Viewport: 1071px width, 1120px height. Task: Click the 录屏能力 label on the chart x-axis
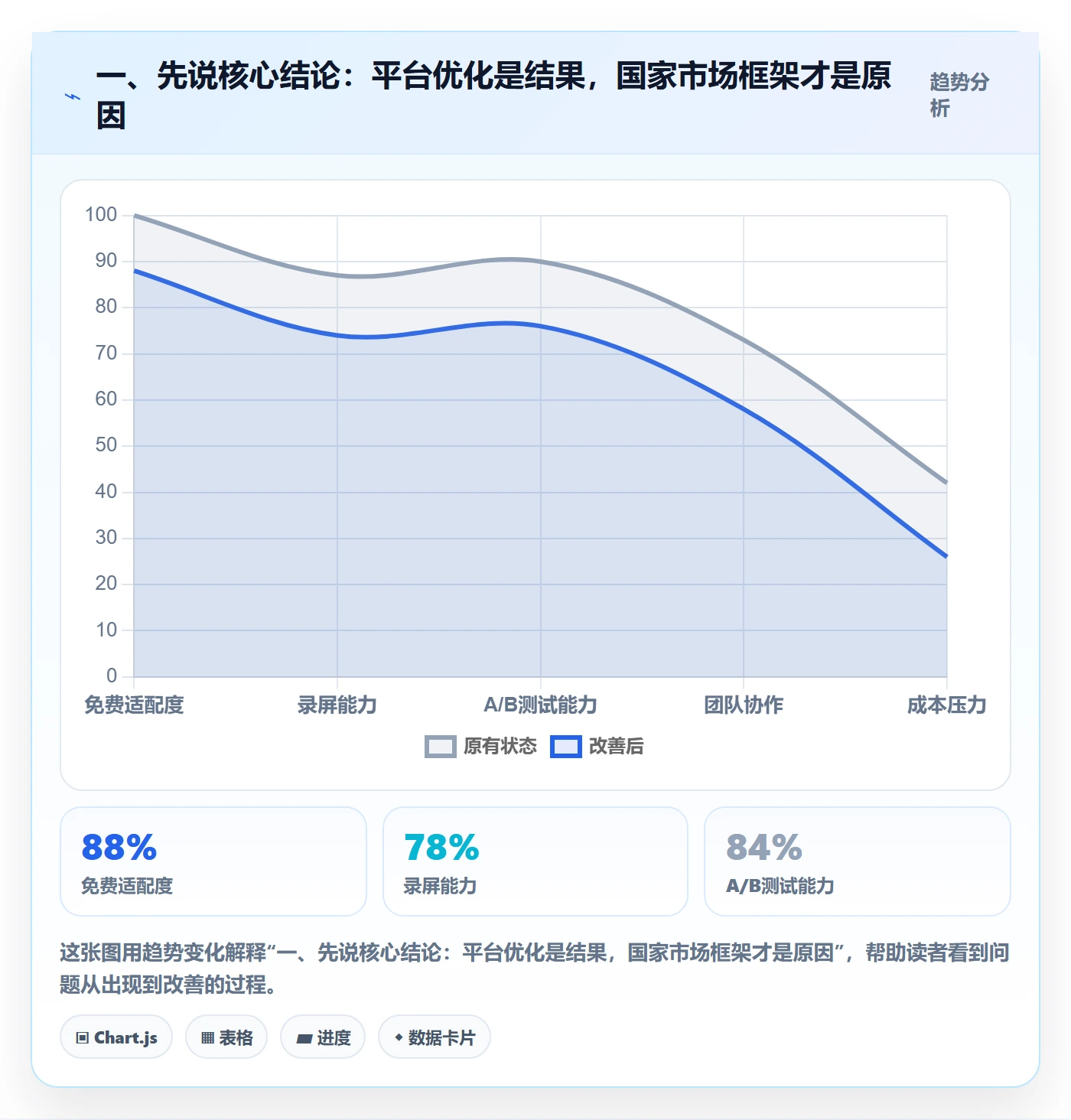coord(337,705)
